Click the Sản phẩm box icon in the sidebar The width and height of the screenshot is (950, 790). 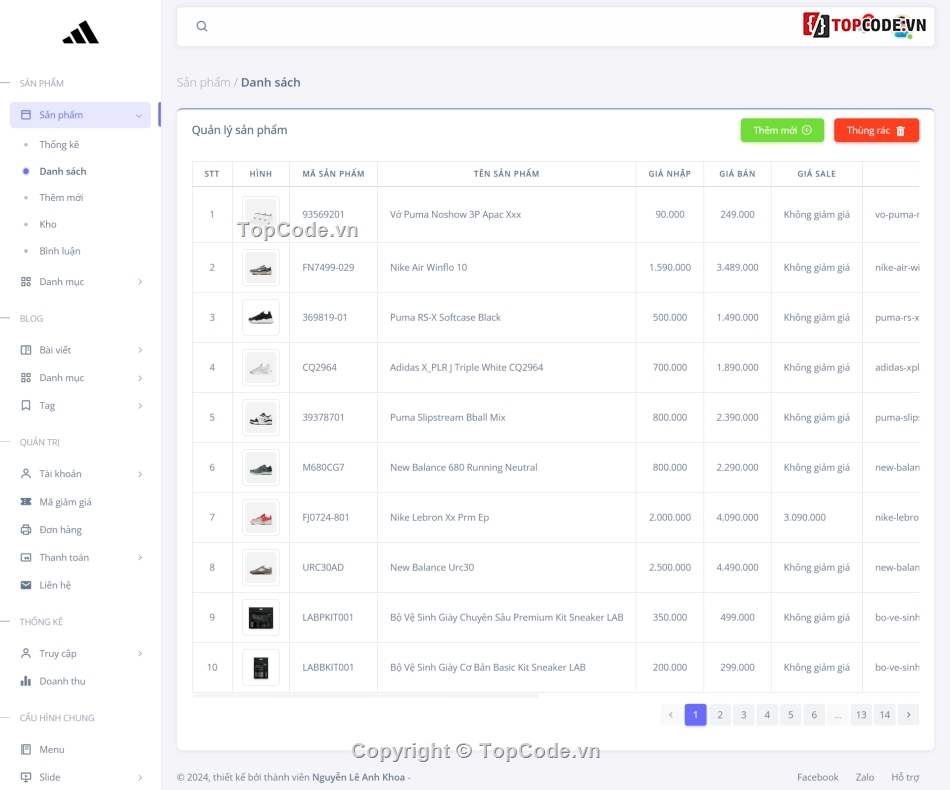coord(25,115)
